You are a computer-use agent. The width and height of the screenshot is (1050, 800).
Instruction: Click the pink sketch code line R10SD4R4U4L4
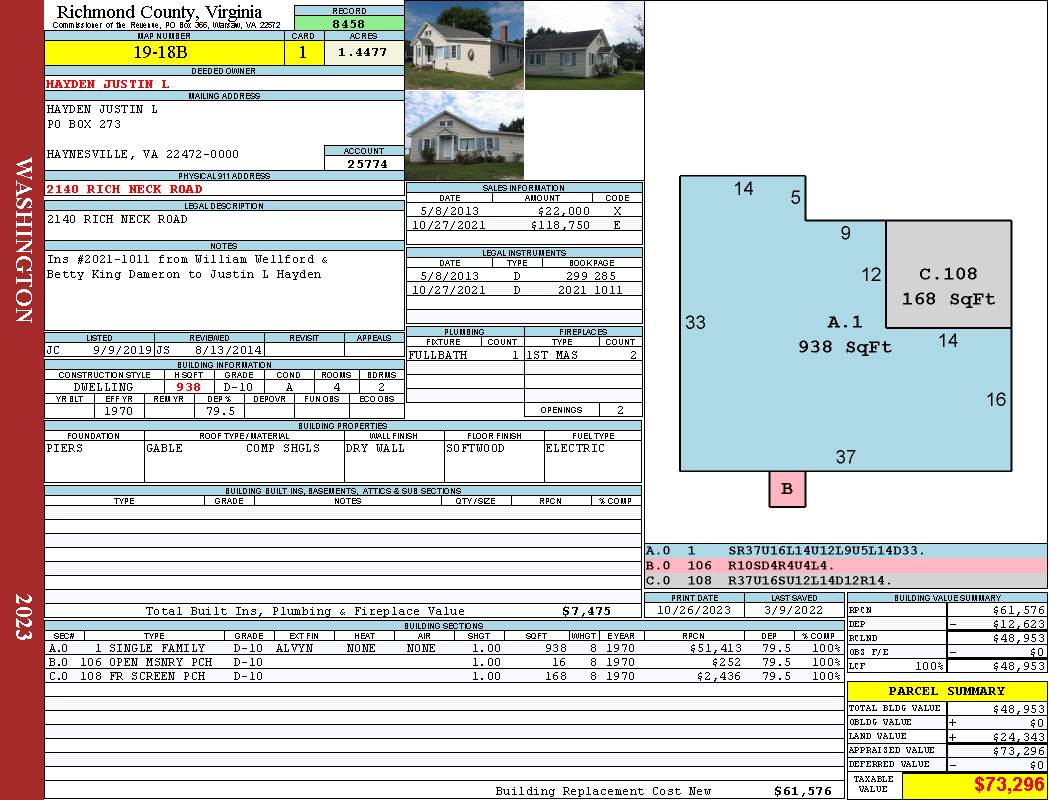pos(781,566)
